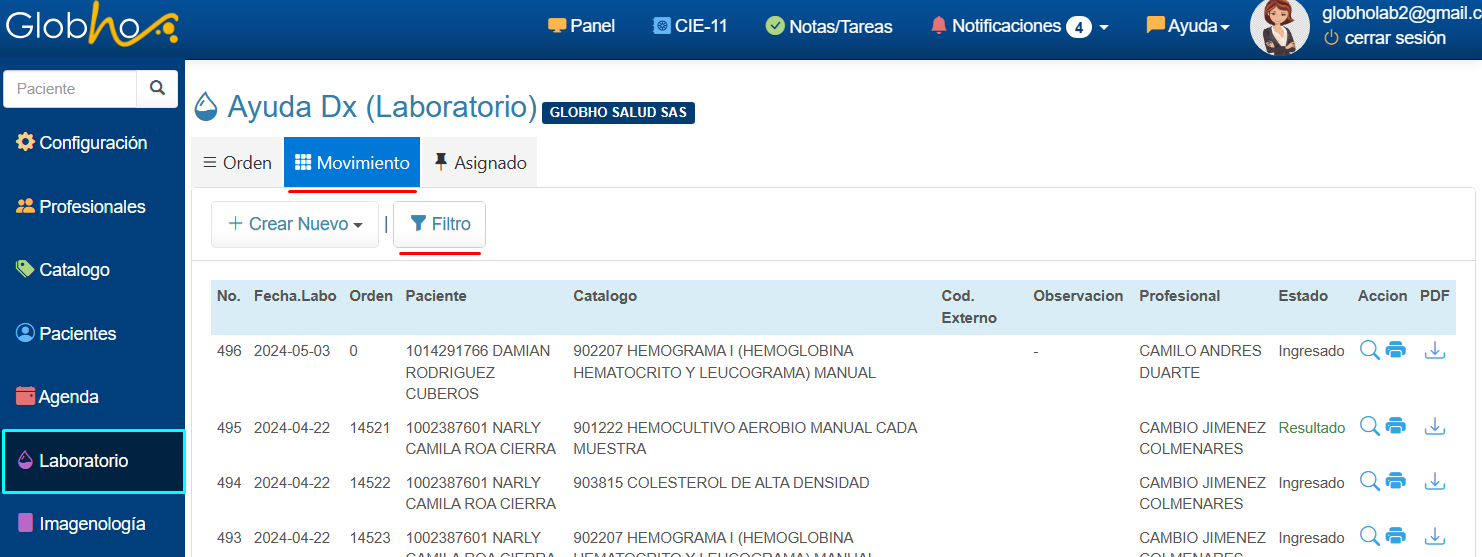The image size is (1482, 557).
Task: Expand the Ayuda menu
Action: coord(1187,26)
